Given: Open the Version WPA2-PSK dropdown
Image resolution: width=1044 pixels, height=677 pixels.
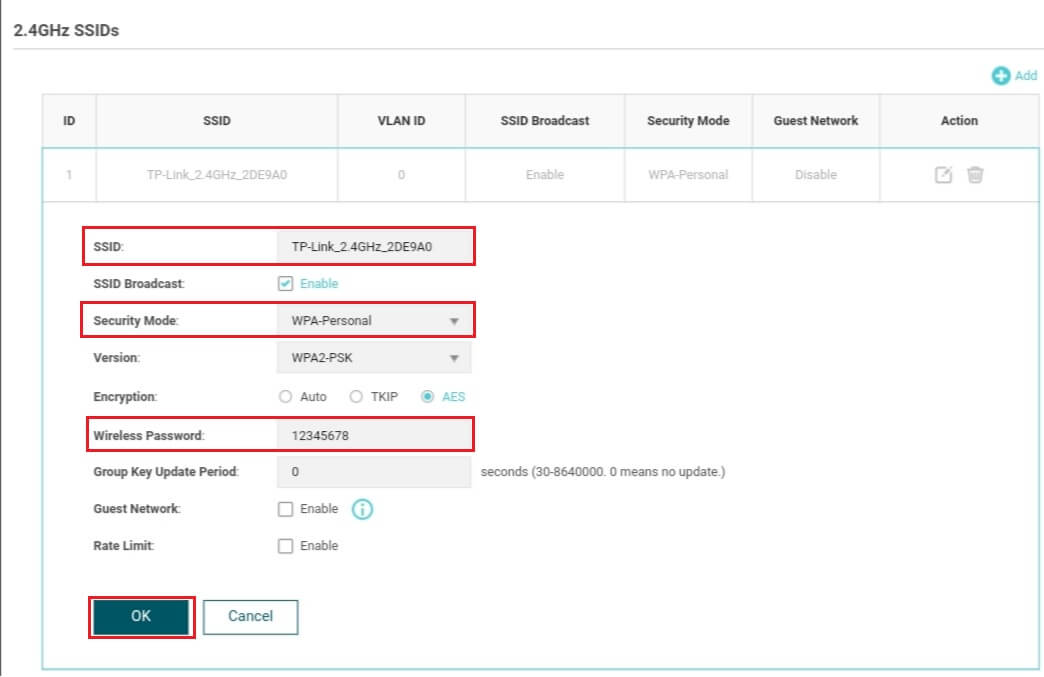Looking at the screenshot, I should 373,358.
